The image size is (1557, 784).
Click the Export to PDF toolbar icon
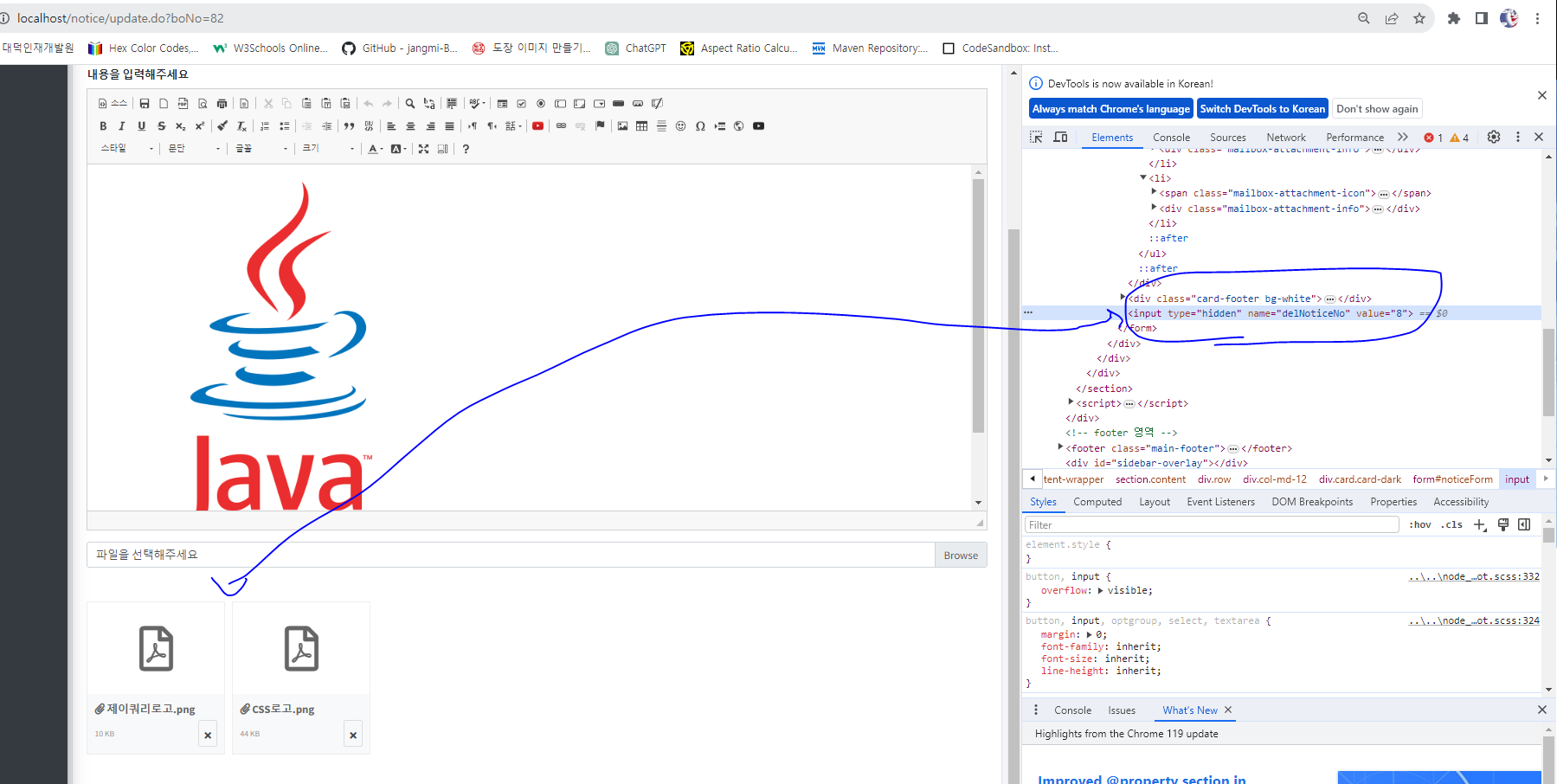pyautogui.click(x=183, y=103)
